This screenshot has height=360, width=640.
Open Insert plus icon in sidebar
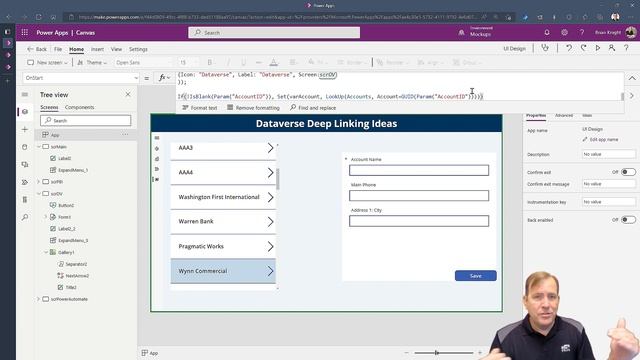[25, 129]
